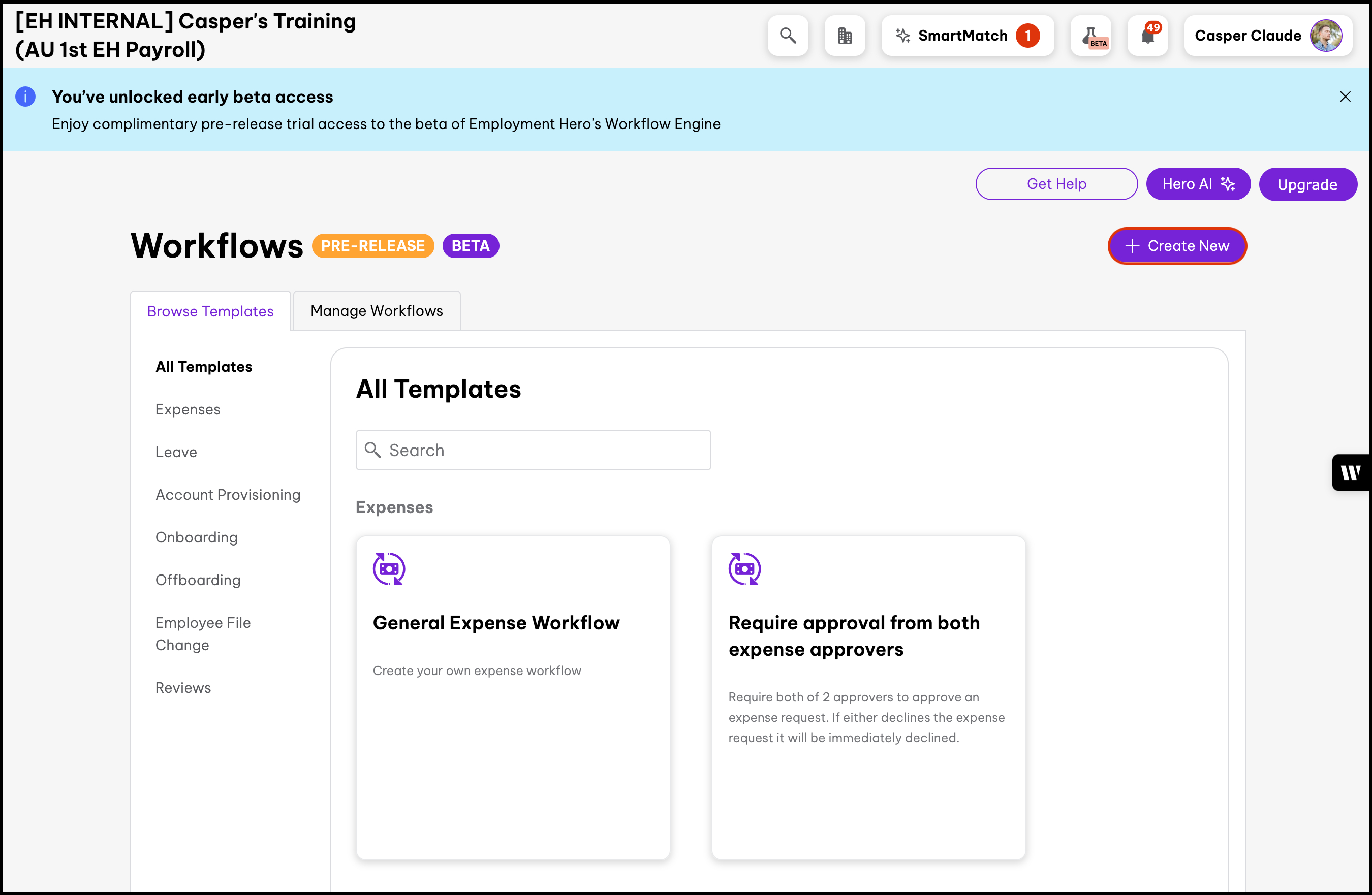The width and height of the screenshot is (1372, 895).
Task: Open the beta lab flask icon
Action: pos(1090,36)
